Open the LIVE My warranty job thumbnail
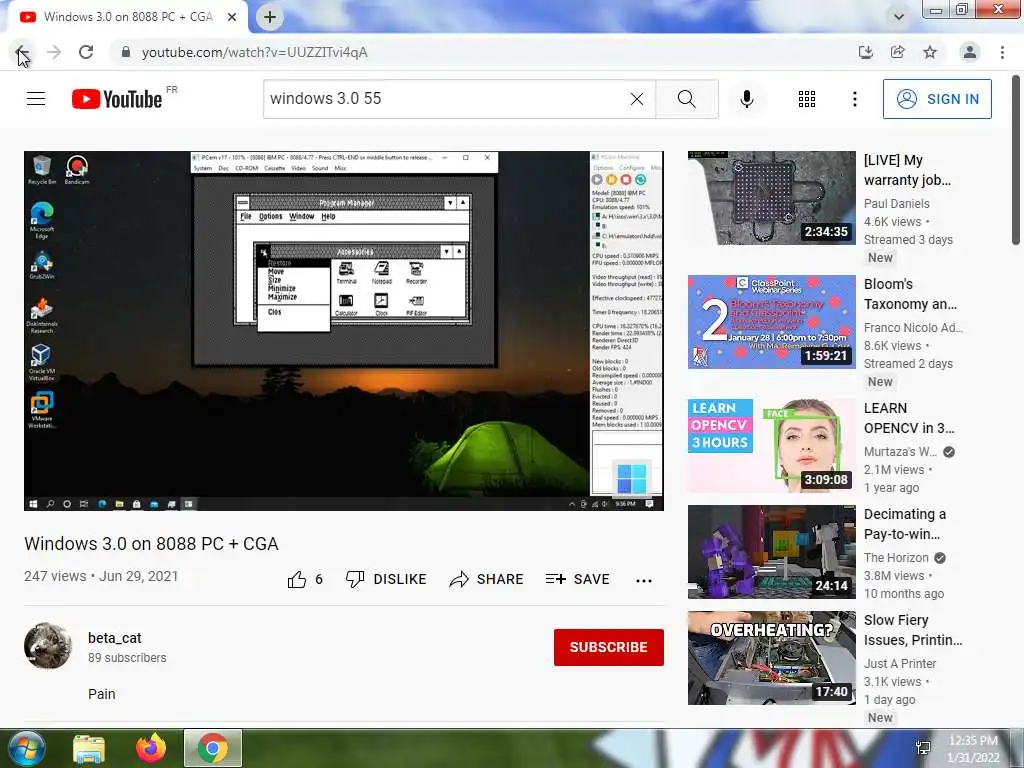1024x768 pixels. (771, 198)
